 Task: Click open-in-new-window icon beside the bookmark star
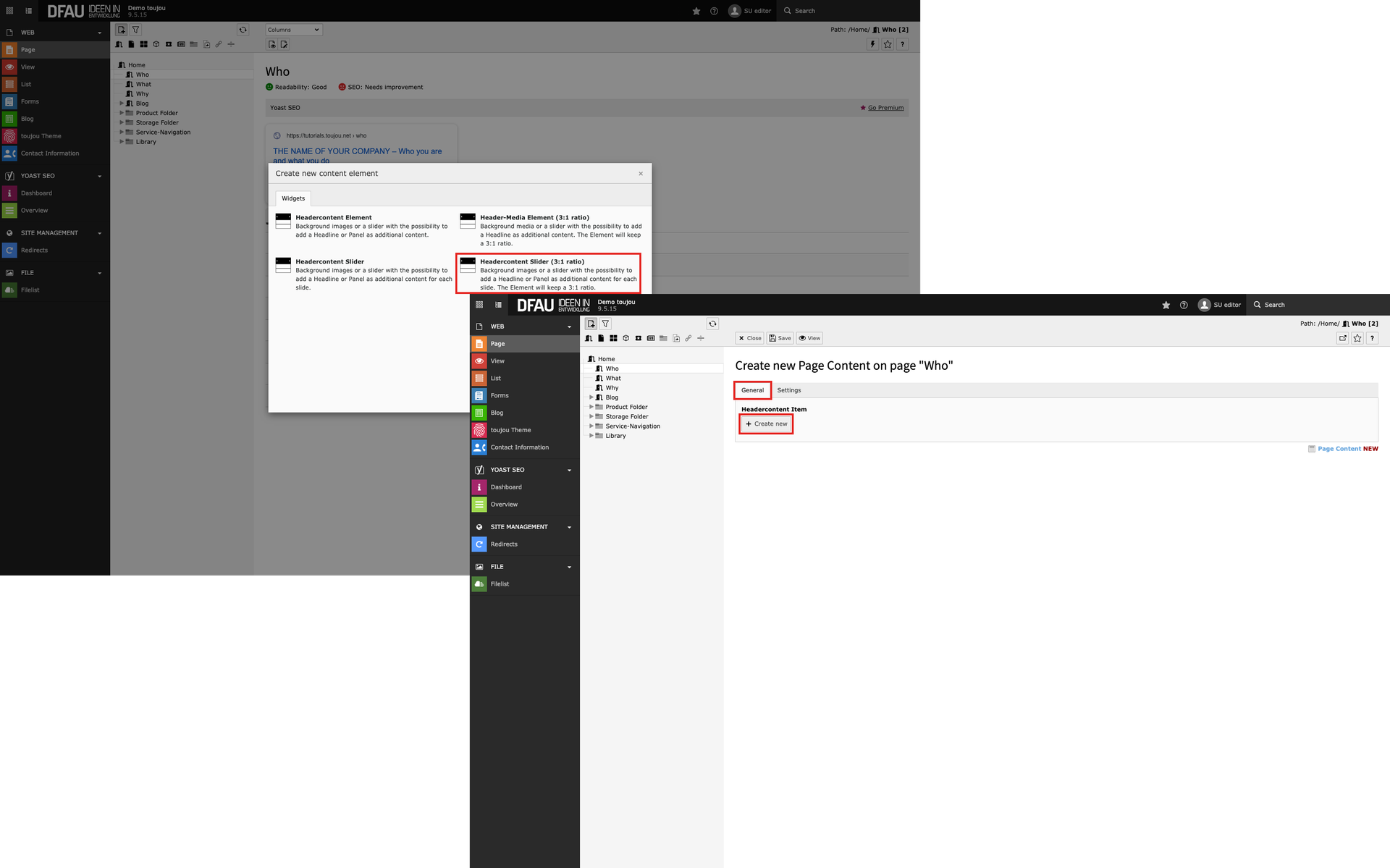click(x=1342, y=338)
